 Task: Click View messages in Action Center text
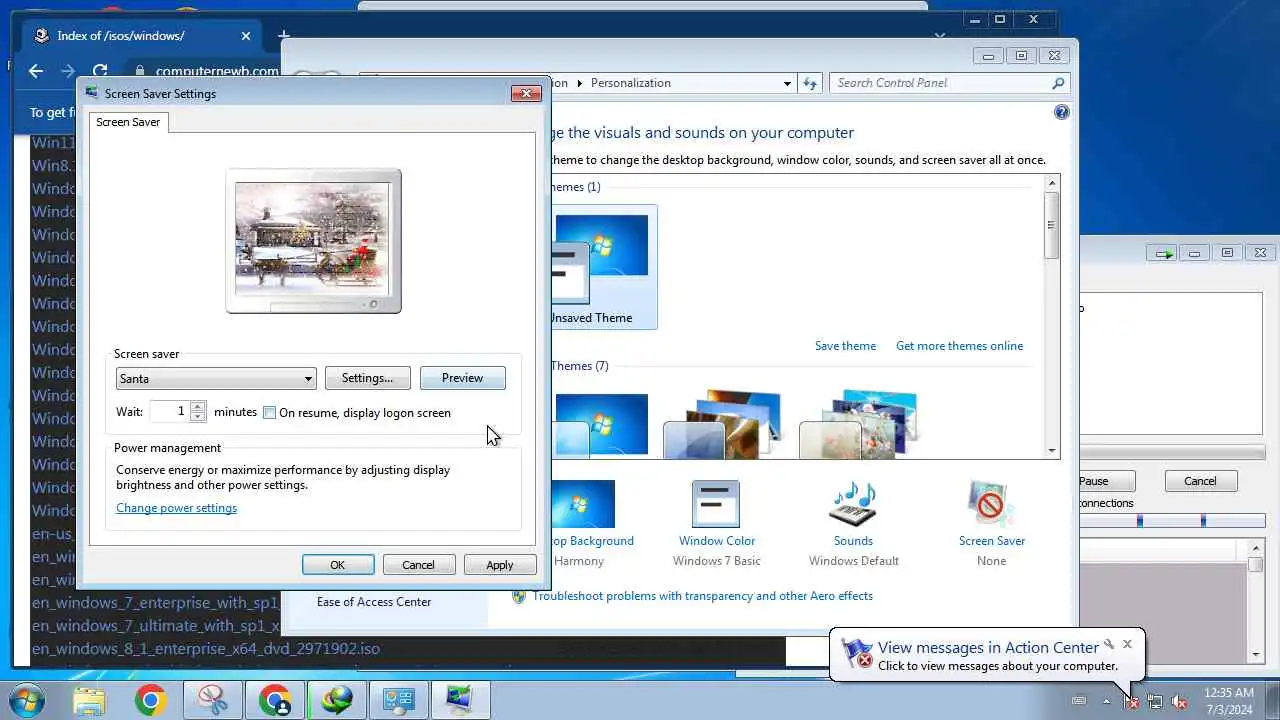[x=988, y=648]
